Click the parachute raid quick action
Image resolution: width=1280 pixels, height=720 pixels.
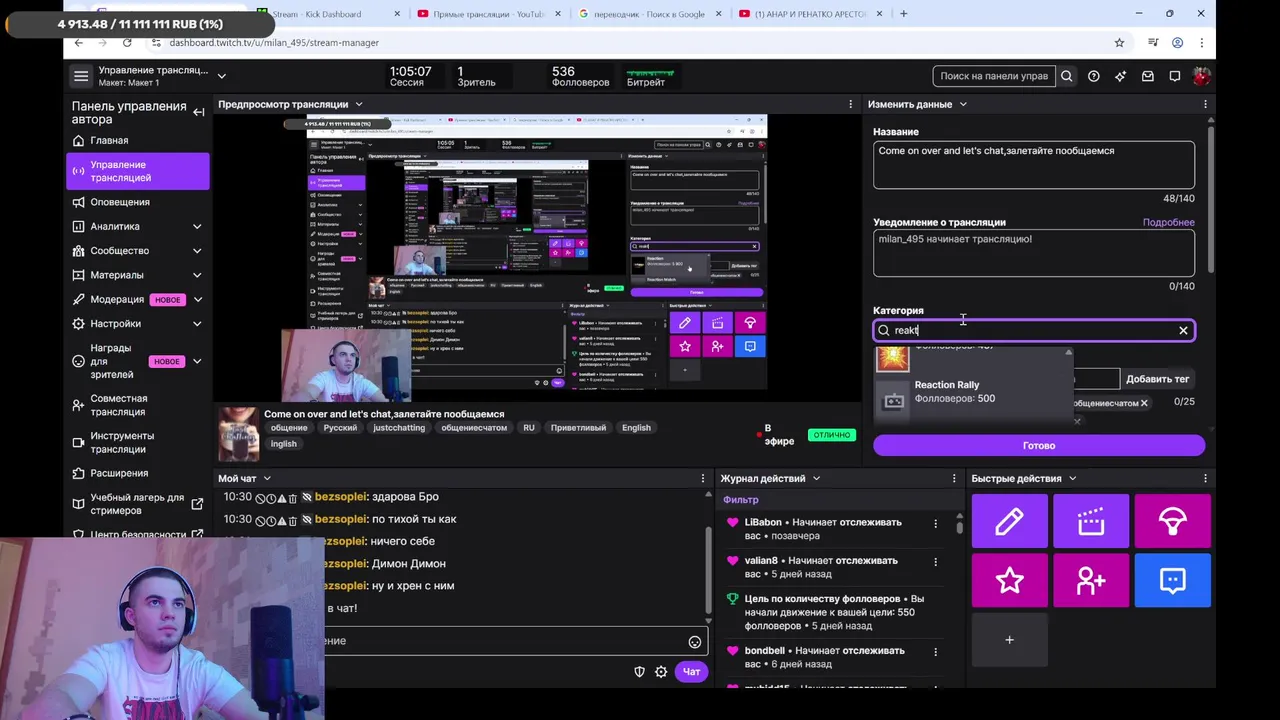tap(1172, 521)
